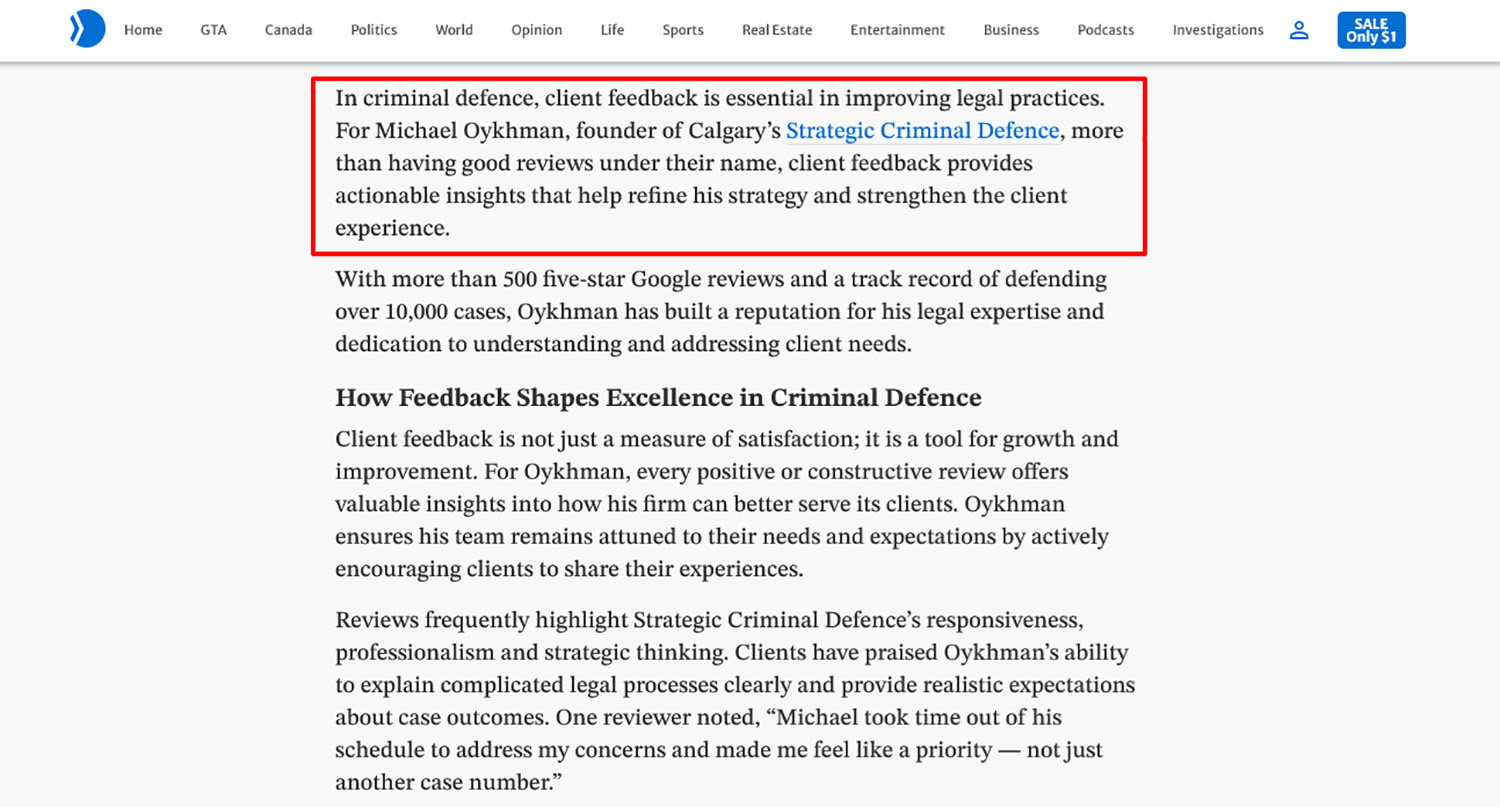Viewport: 1500px width, 807px height.
Task: Click the paragraph about 500 five-star reviews
Action: pyautogui.click(x=720, y=311)
